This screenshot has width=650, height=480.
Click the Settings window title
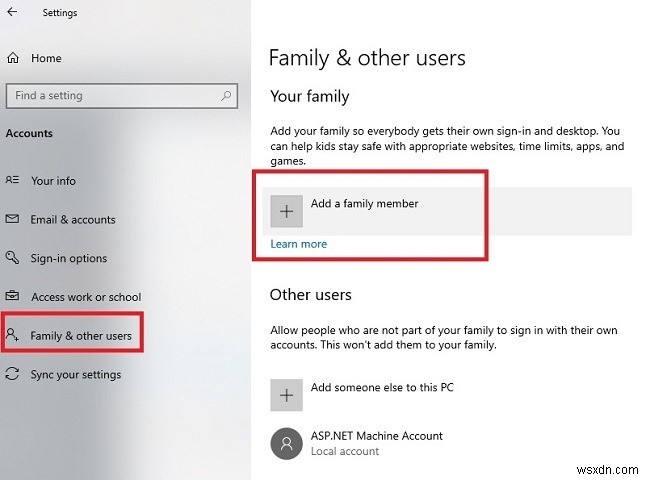click(x=60, y=13)
